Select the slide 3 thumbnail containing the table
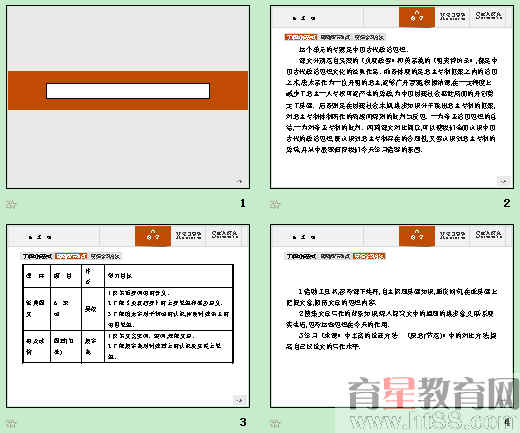 click(128, 316)
